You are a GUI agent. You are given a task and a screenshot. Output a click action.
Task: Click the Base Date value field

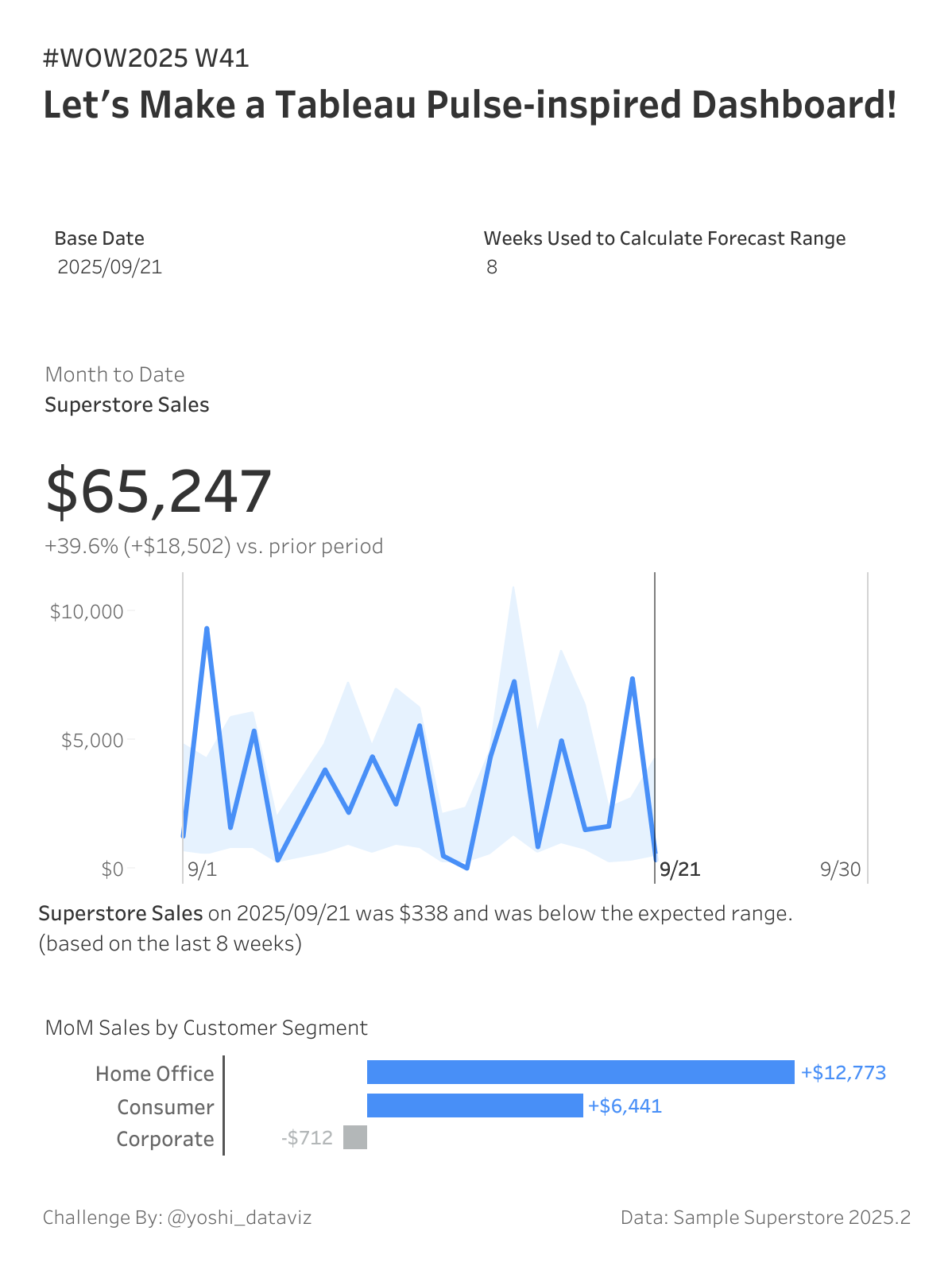tap(110, 267)
